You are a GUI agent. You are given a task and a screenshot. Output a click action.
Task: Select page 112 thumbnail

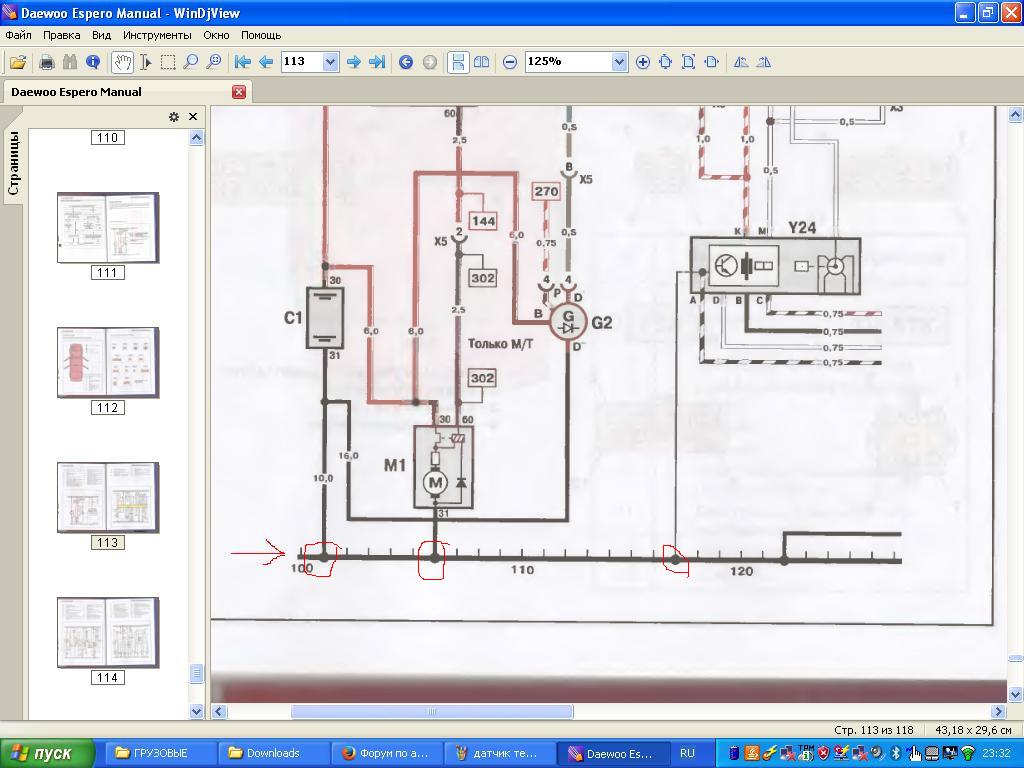click(x=107, y=362)
